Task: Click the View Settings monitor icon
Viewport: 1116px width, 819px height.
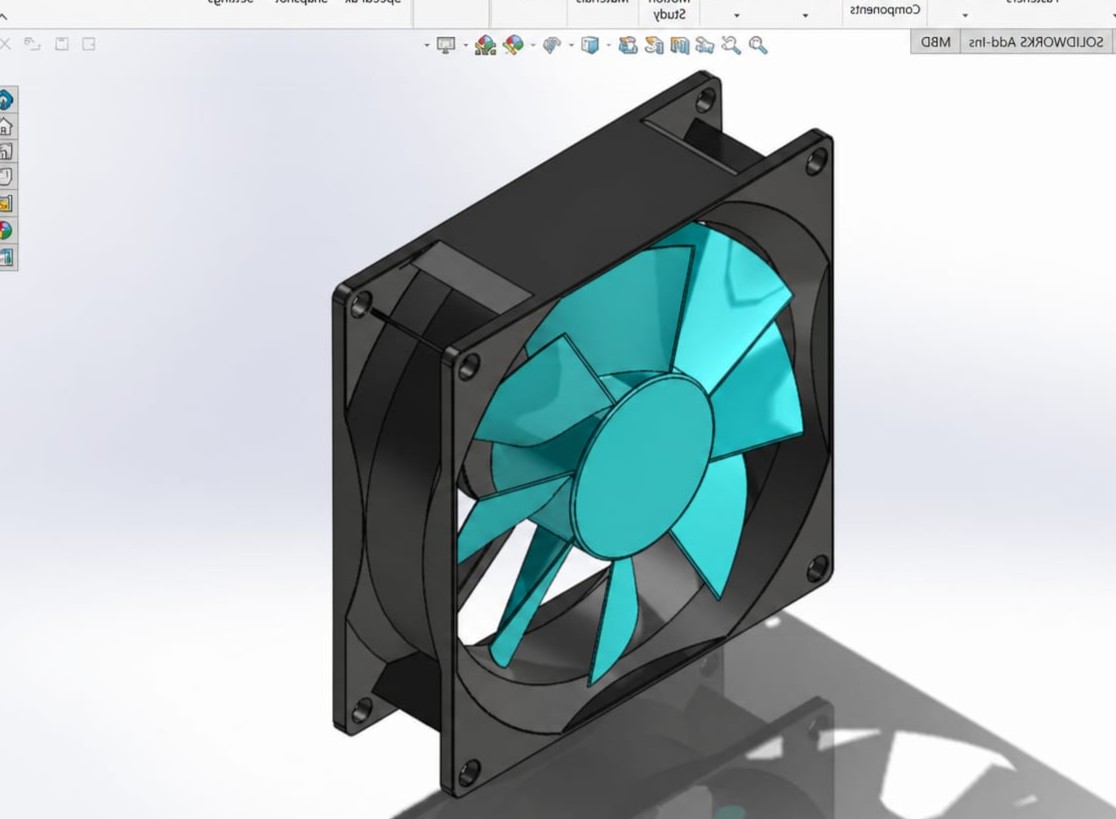Action: (x=446, y=46)
